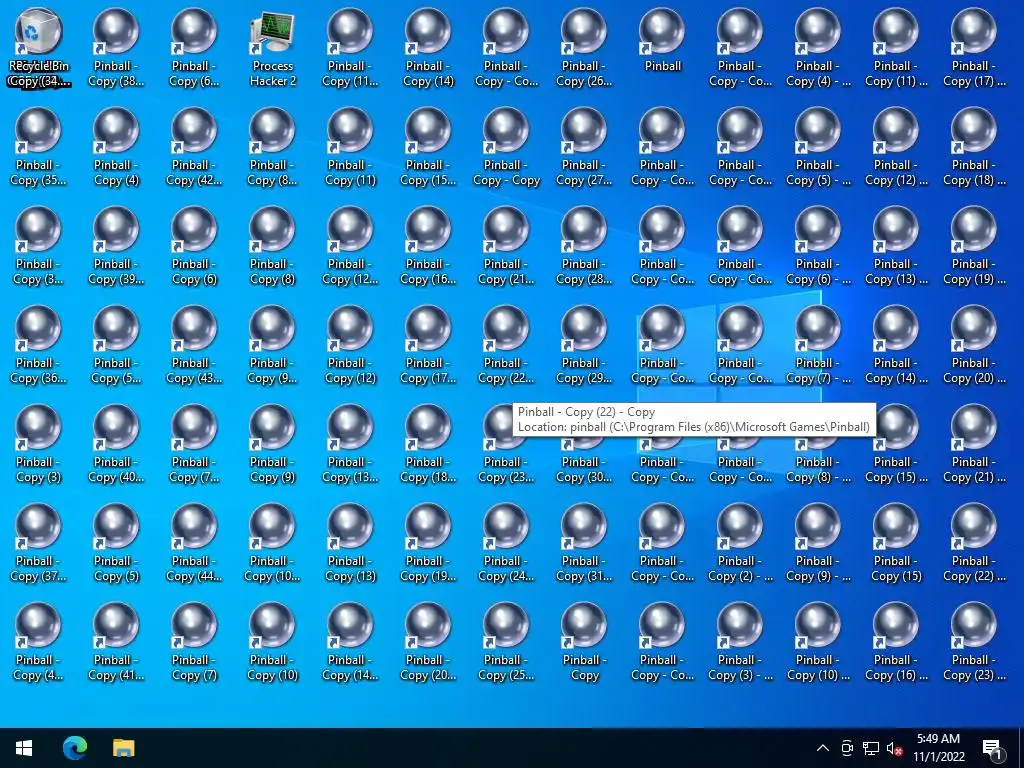Select the "Pinball - Copy (9)" shortcut

272,445
